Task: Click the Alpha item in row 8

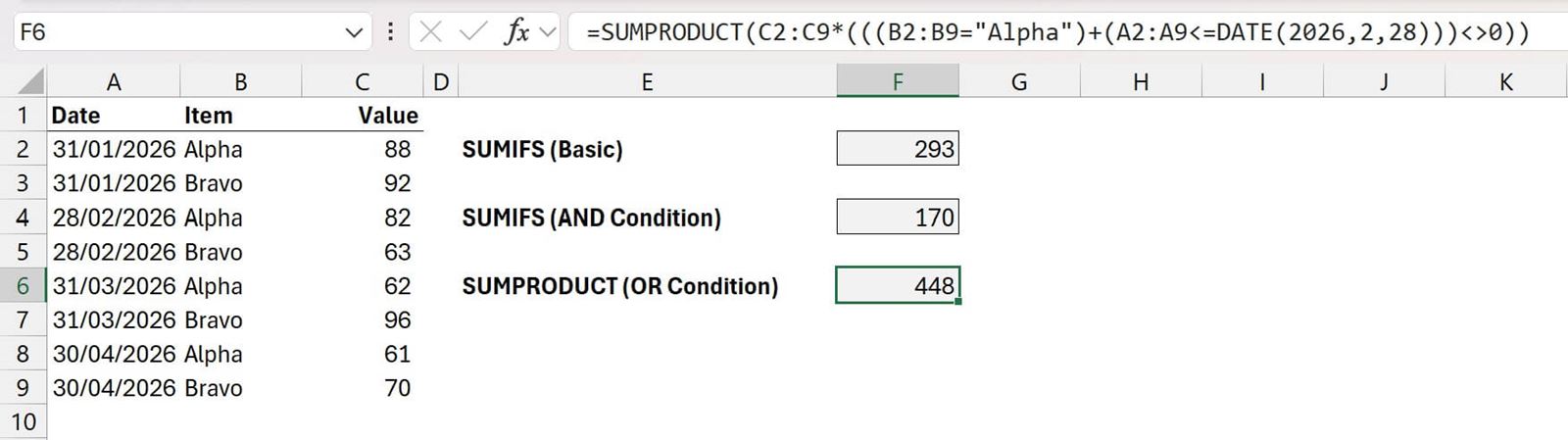Action: pyautogui.click(x=241, y=354)
